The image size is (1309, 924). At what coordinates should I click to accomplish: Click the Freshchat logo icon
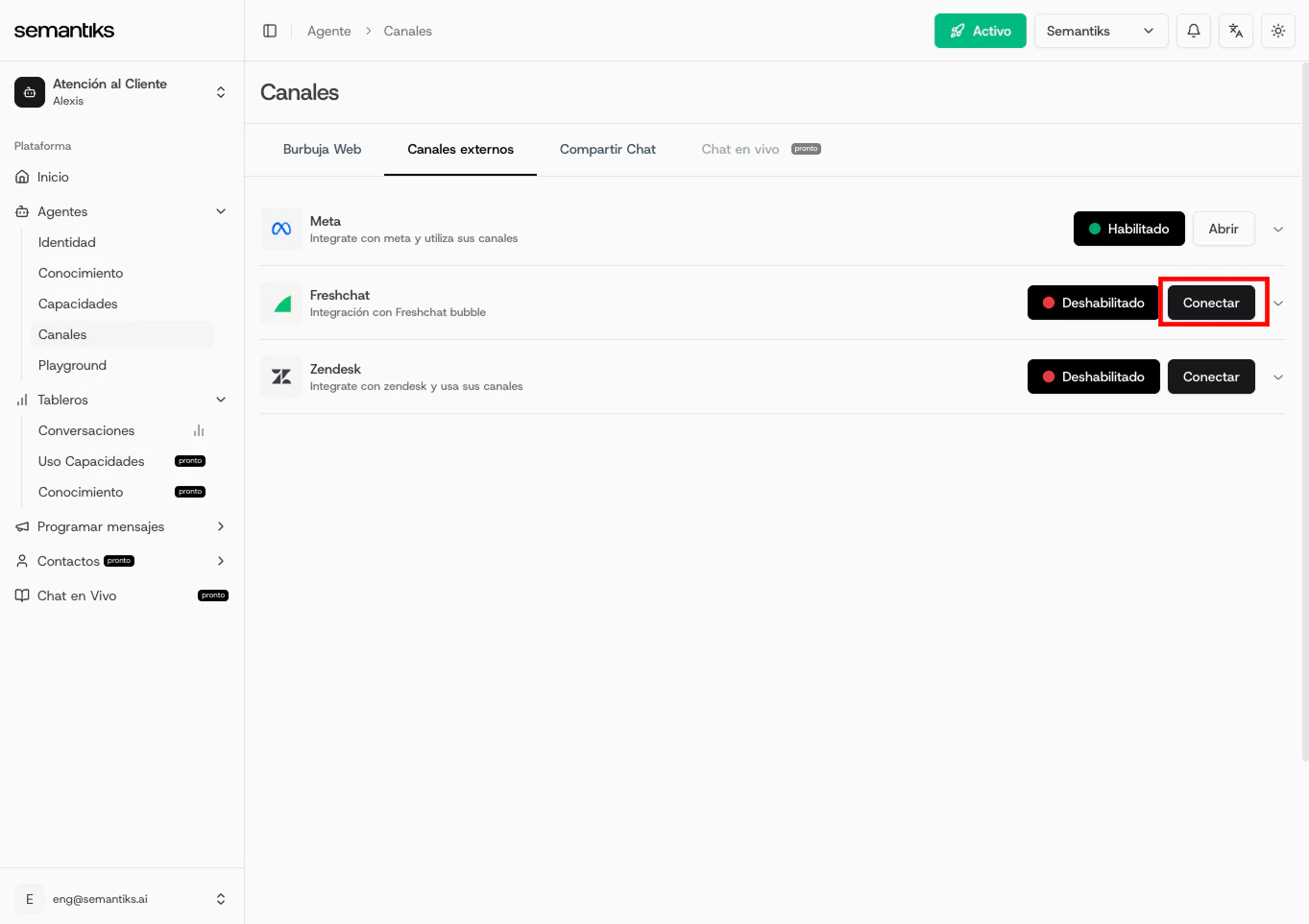tap(281, 303)
